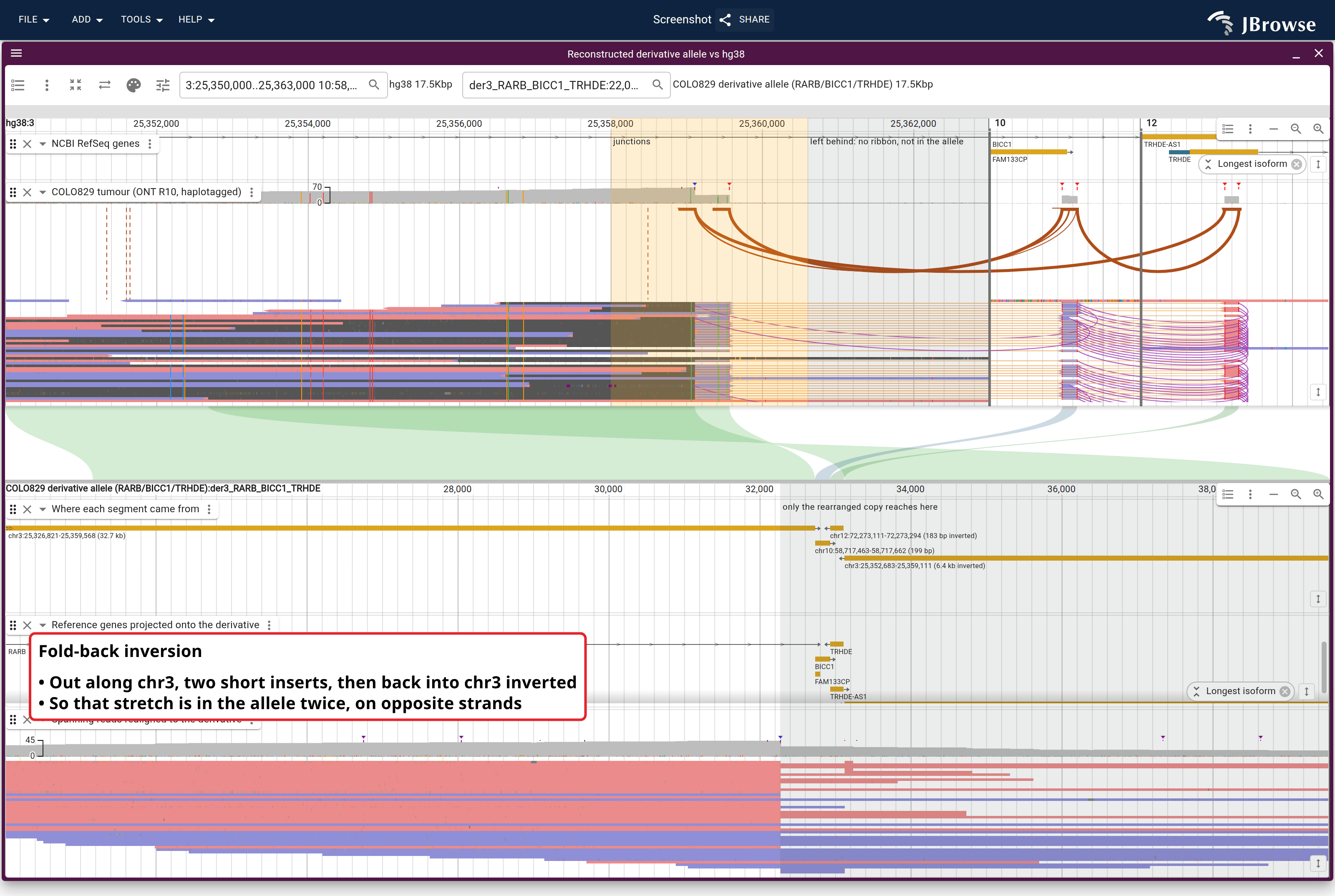Open the hg38 row kebab menu
1335x896 pixels.
click(1250, 129)
